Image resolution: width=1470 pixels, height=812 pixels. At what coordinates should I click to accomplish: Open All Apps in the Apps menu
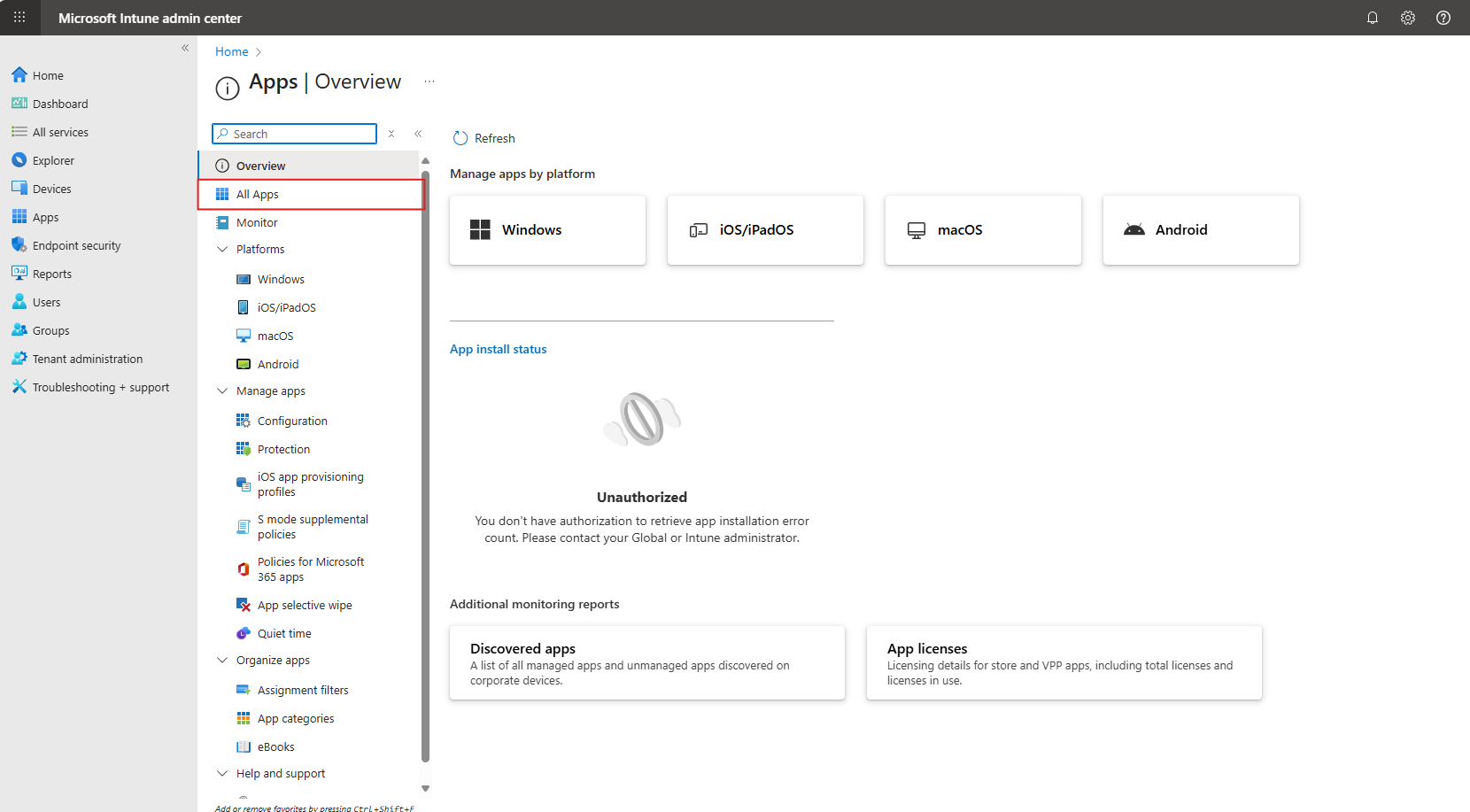[311, 194]
